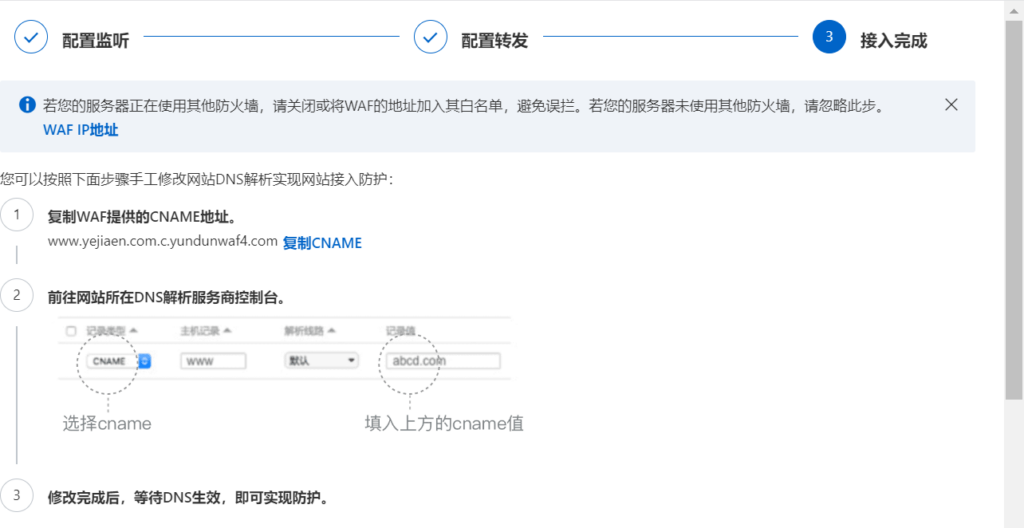
Task: Click the 配置监听 step checkmark icon
Action: coord(30,38)
